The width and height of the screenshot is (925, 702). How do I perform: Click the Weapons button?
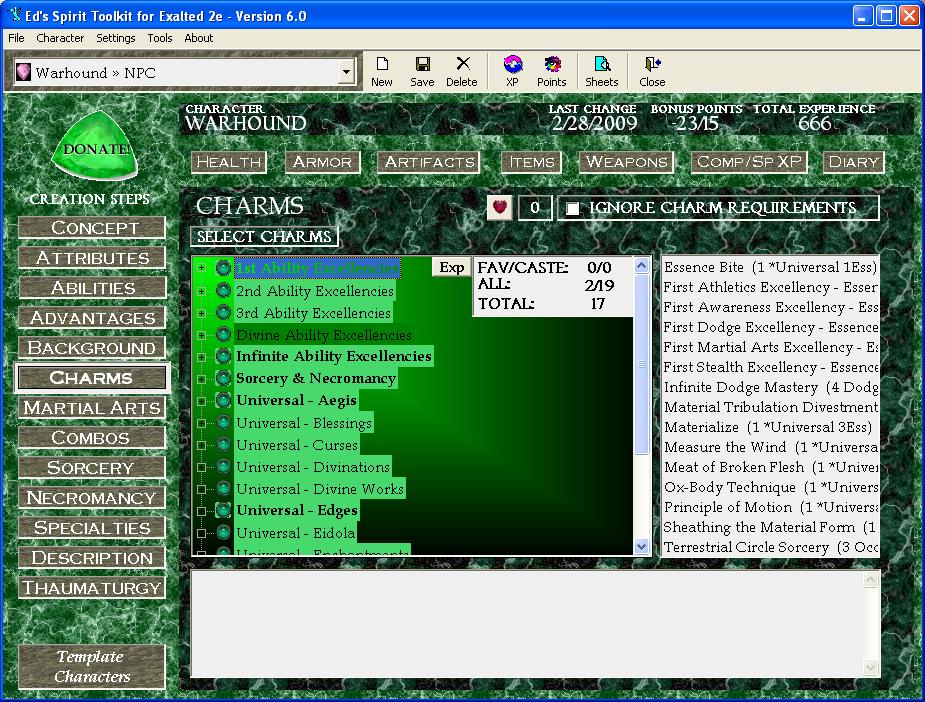pos(626,162)
